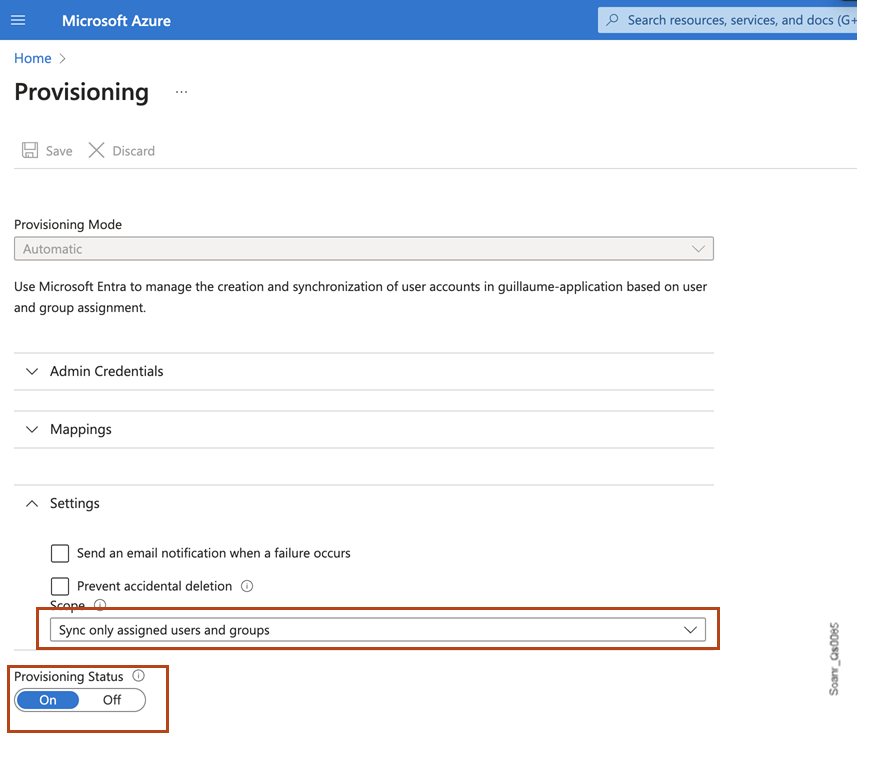Click the Discard X icon

pyautogui.click(x=96, y=150)
